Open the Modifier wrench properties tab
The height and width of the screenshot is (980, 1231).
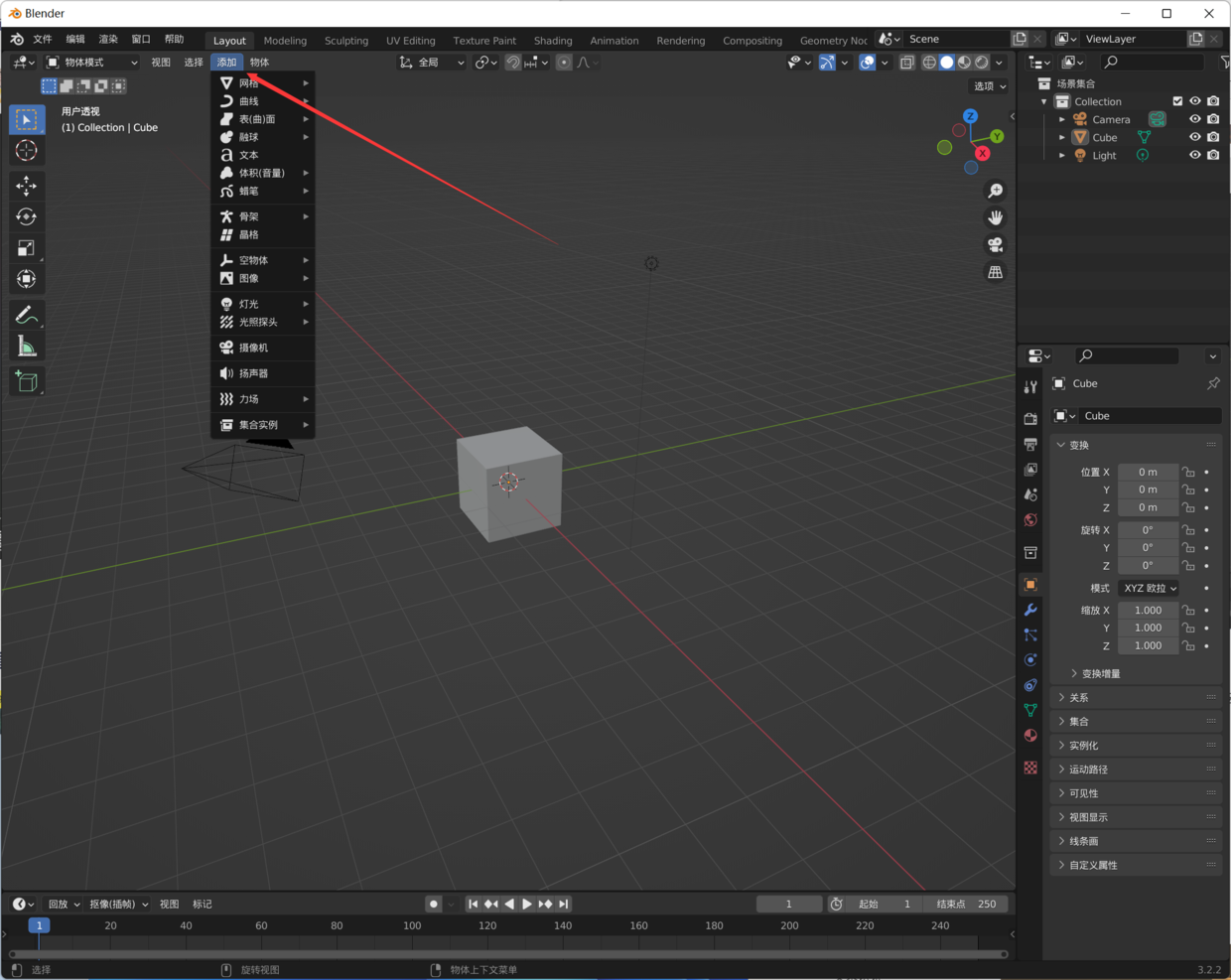pyautogui.click(x=1030, y=610)
